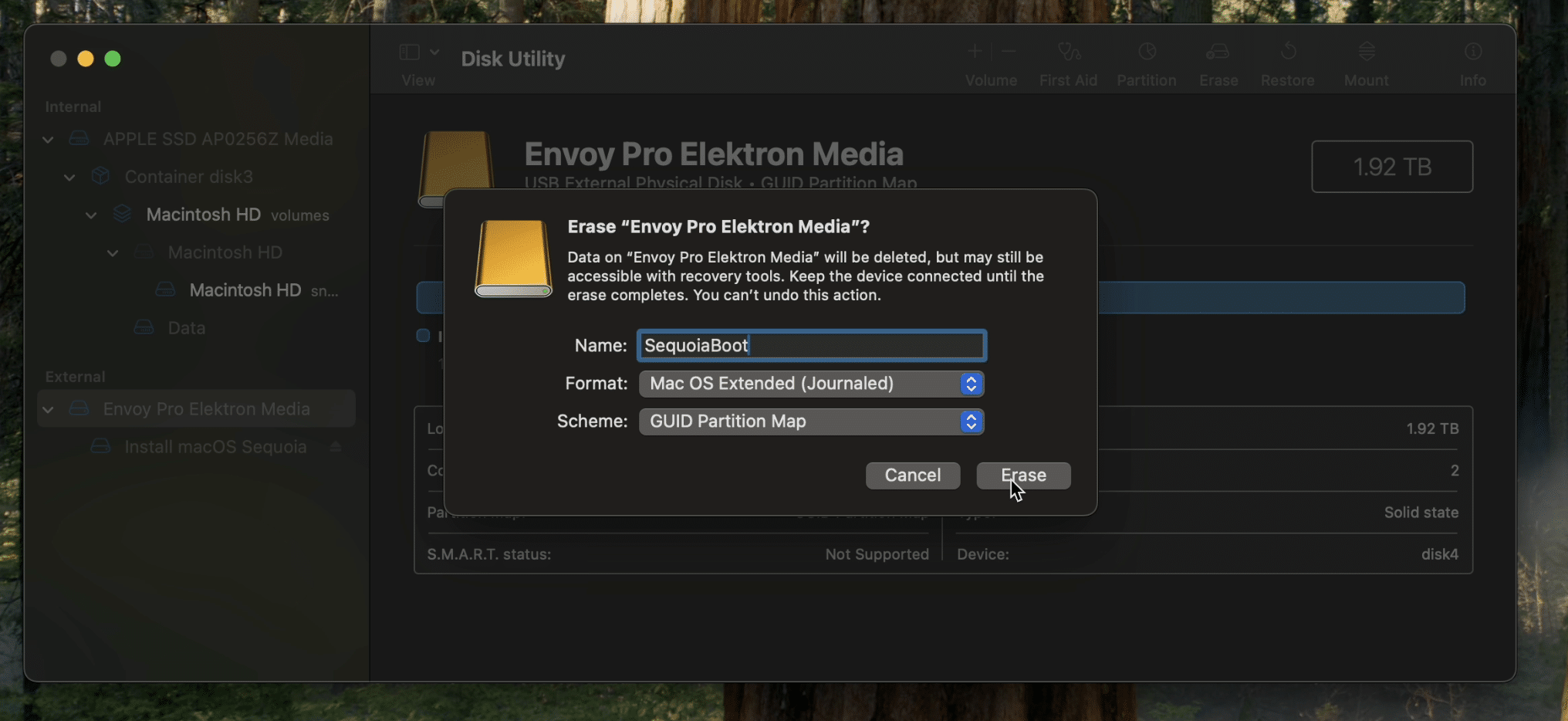The height and width of the screenshot is (721, 1568).
Task: Collapse the APPLE SSD AP0256Z Media tree
Action: (x=48, y=140)
